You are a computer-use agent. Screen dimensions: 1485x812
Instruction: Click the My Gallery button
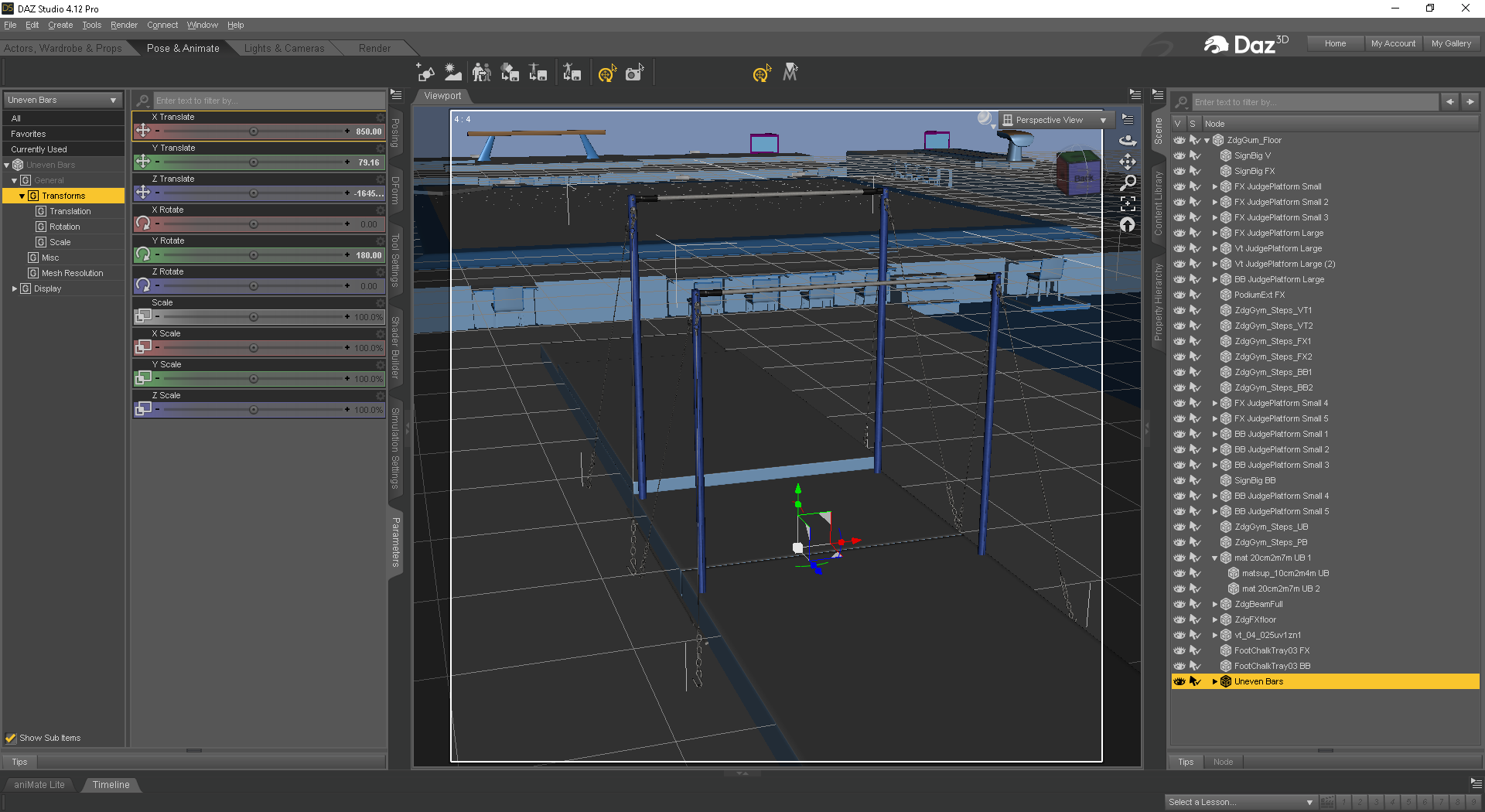1451,43
